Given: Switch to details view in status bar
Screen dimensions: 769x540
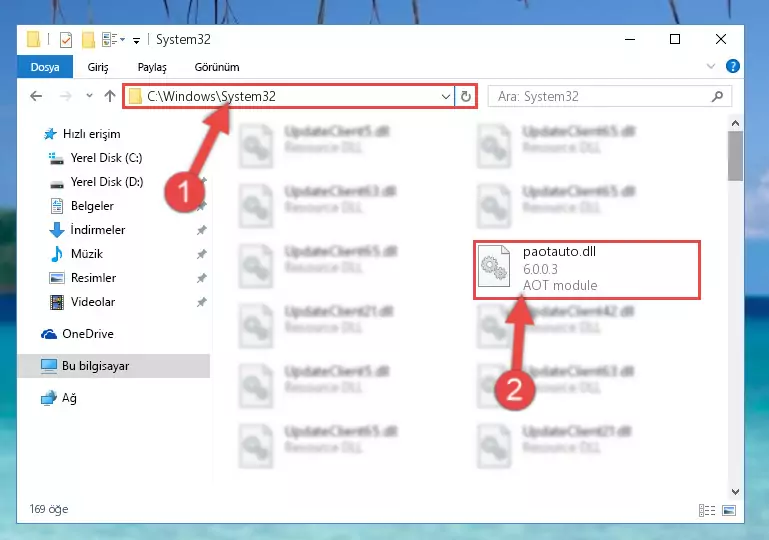Looking at the screenshot, I should coord(707,511).
